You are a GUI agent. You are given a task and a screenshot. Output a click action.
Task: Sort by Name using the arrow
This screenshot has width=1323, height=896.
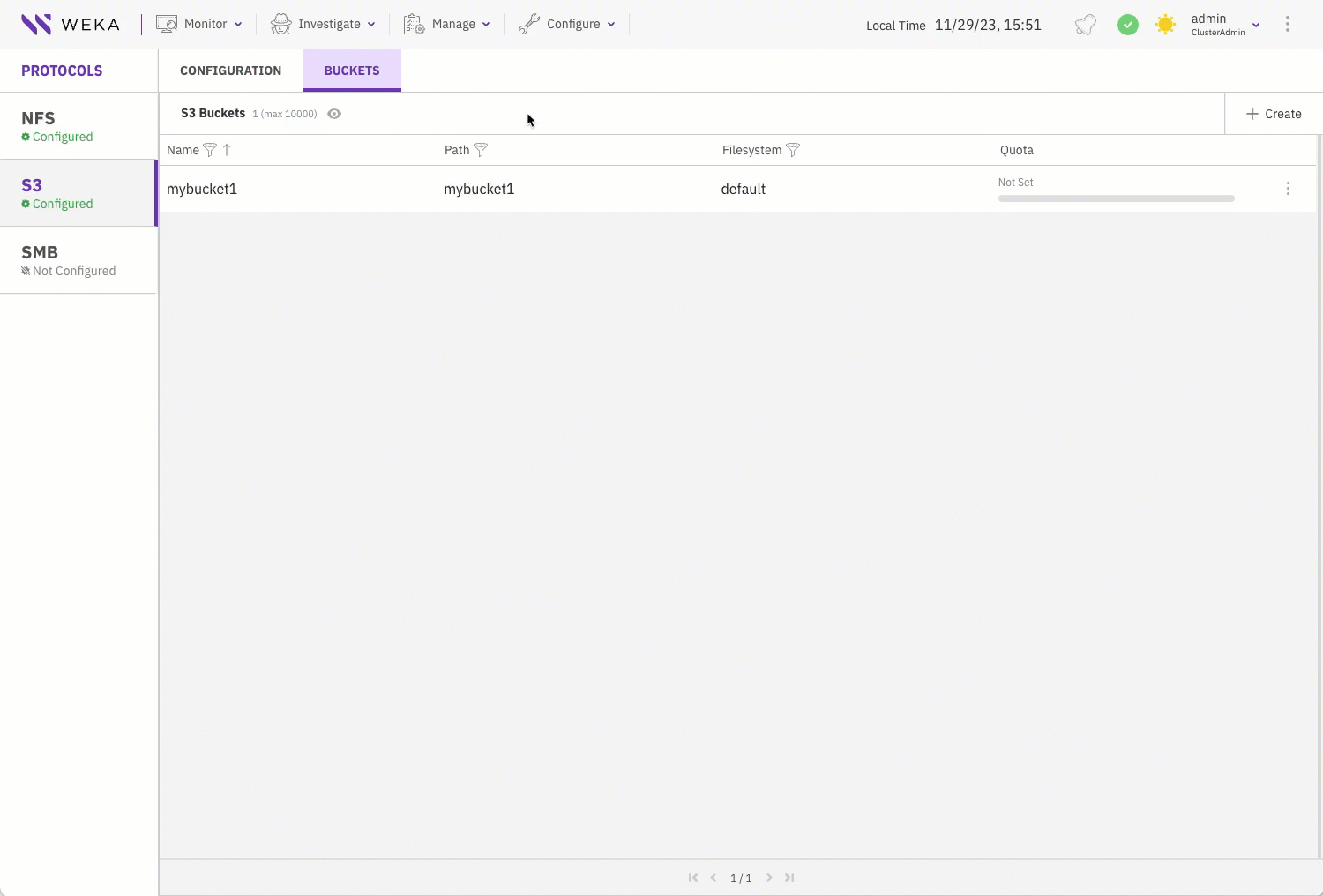click(x=227, y=150)
